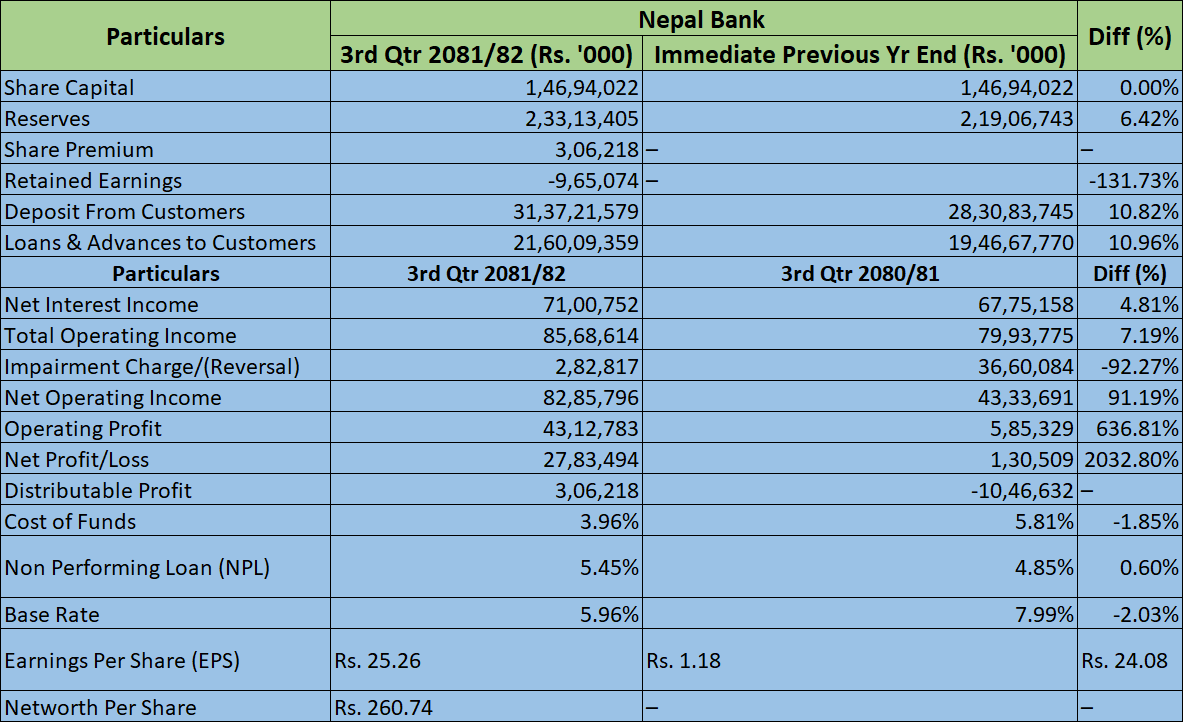Select the deposit difference 10.82%
The image size is (1184, 723).
[x=1143, y=212]
